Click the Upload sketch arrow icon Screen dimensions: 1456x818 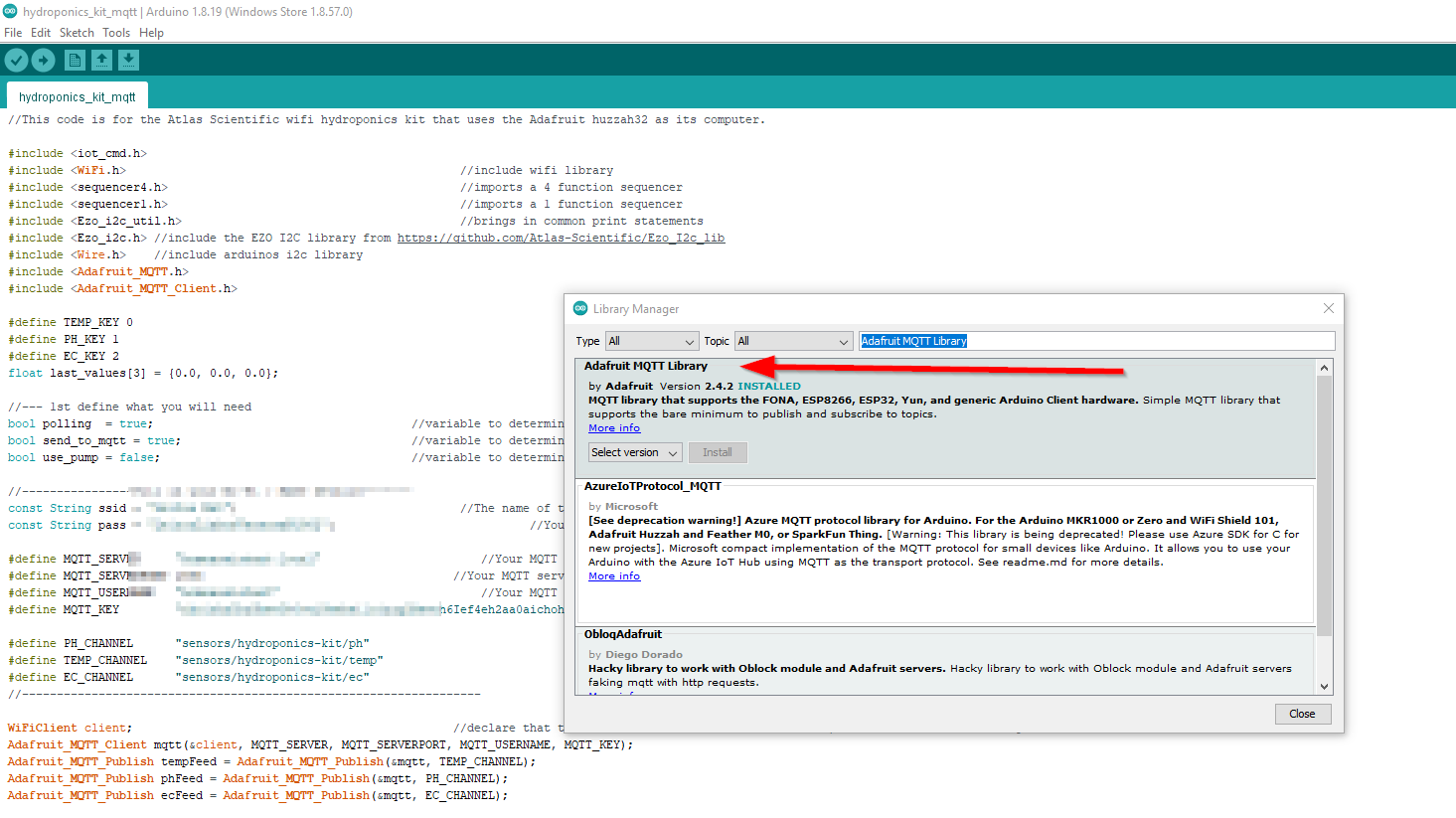[x=44, y=61]
